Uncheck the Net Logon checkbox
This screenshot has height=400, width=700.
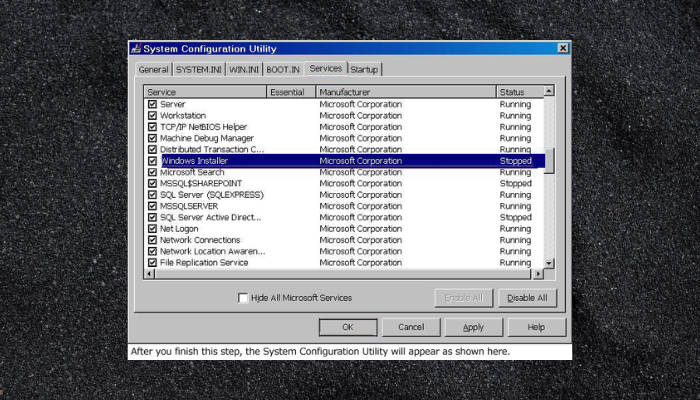(152, 229)
